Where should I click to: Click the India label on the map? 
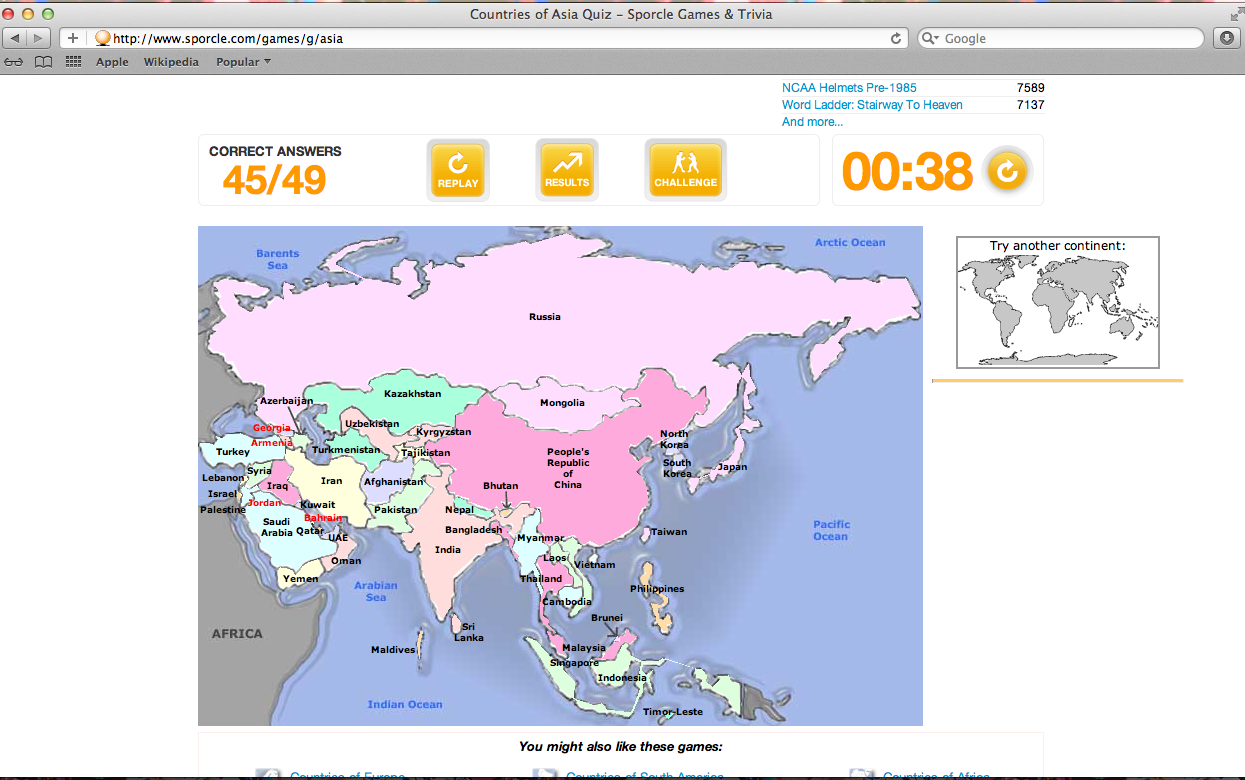[x=448, y=550]
